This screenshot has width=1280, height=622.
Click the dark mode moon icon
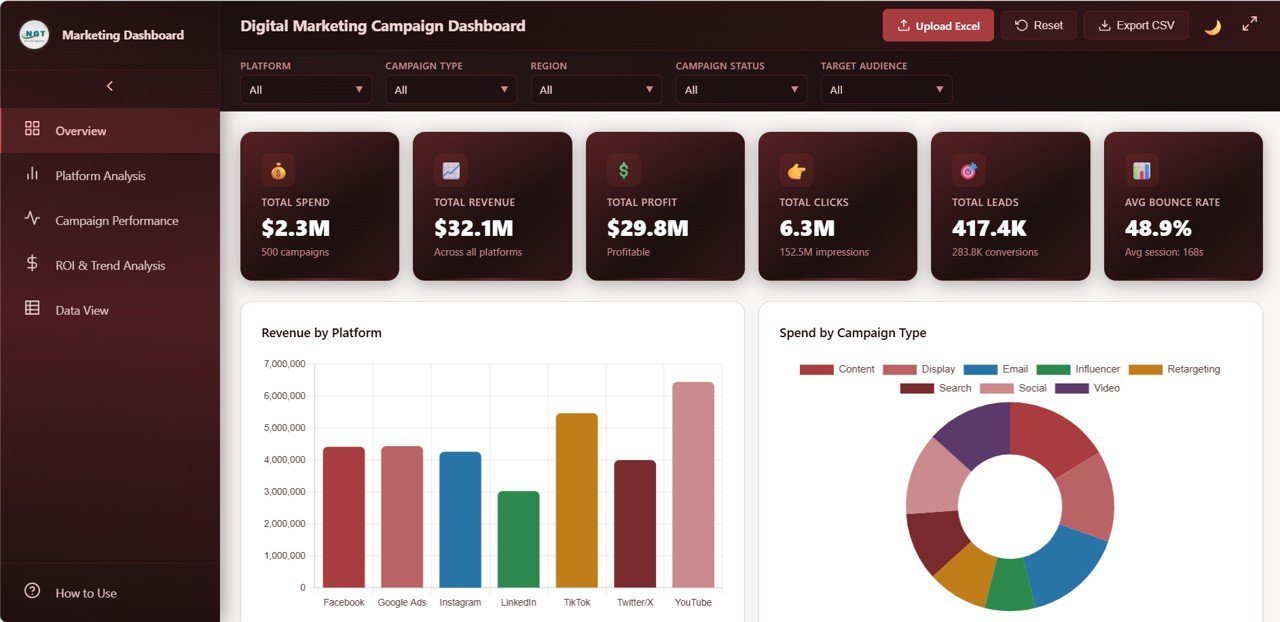point(1212,25)
